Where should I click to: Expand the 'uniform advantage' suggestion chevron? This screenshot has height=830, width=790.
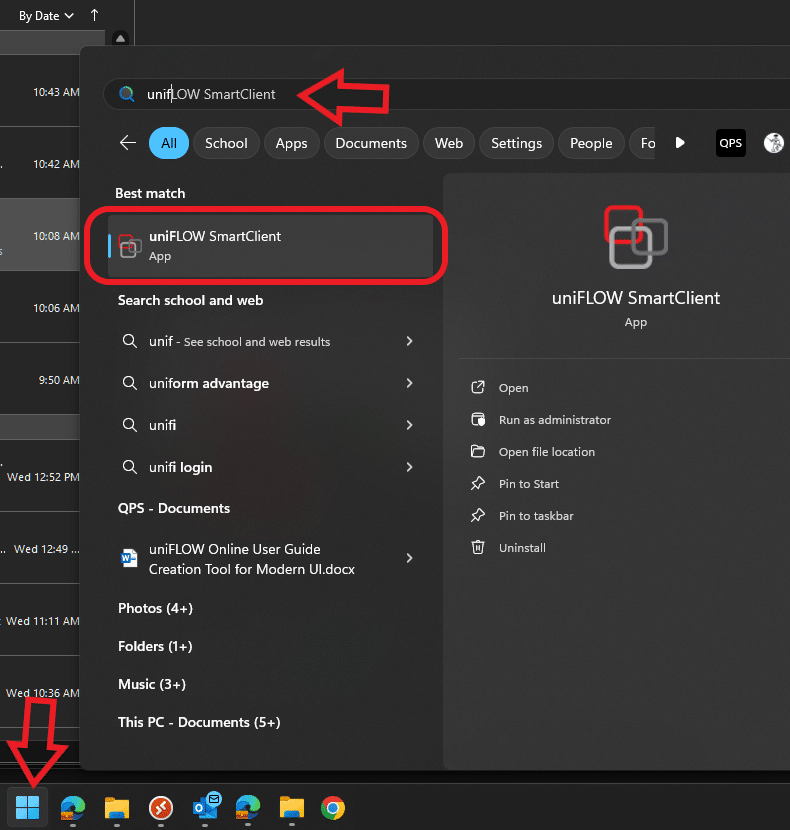(409, 383)
